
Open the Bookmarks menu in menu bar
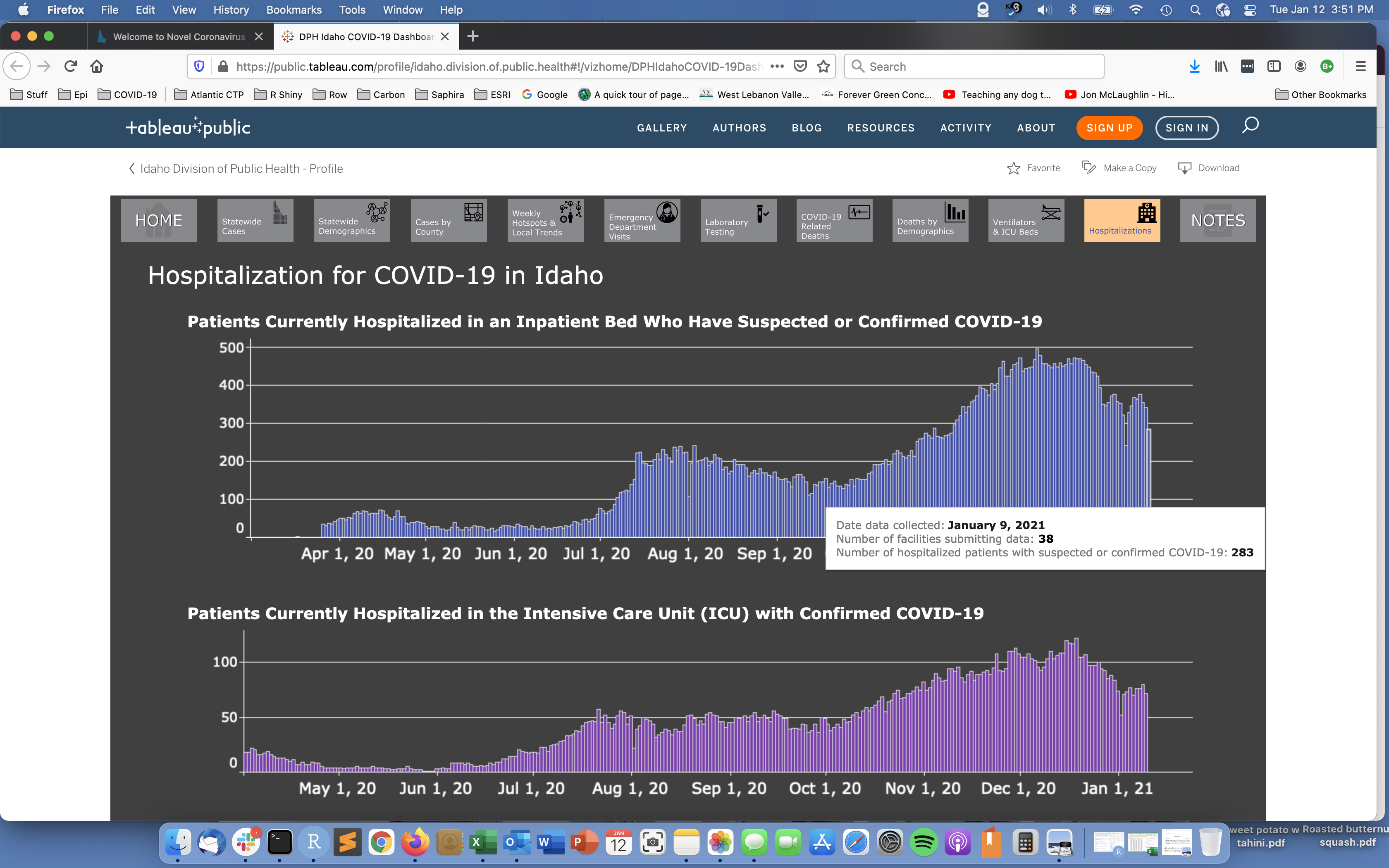pos(293,10)
